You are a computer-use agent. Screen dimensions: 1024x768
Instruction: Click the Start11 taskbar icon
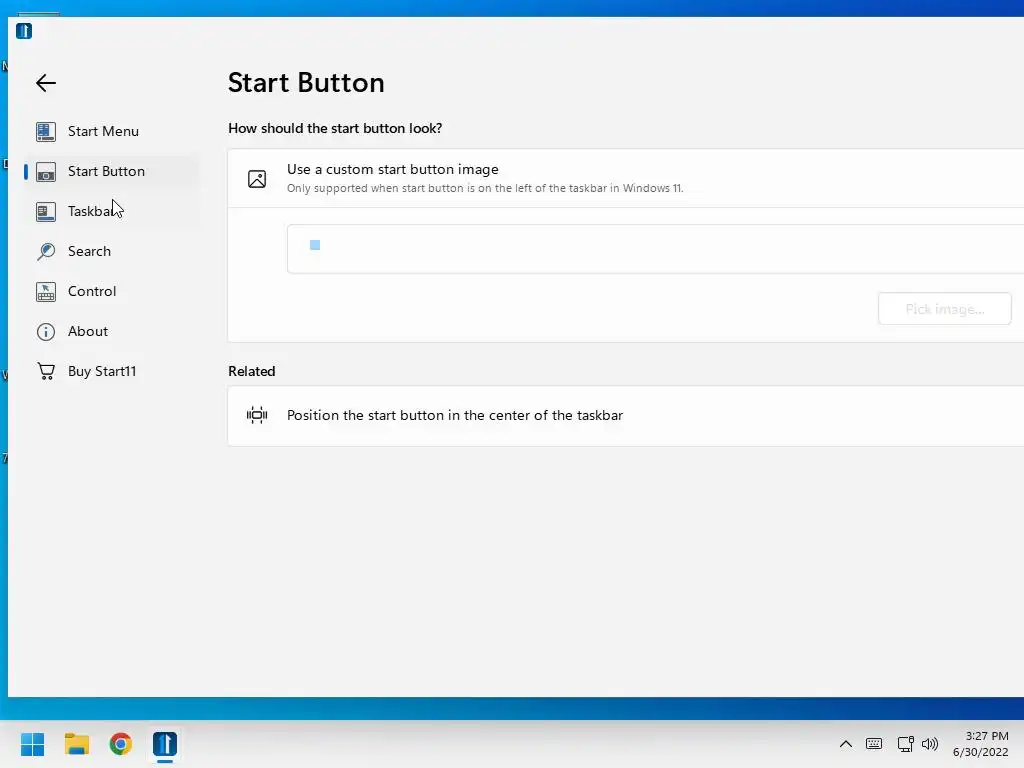pos(165,744)
